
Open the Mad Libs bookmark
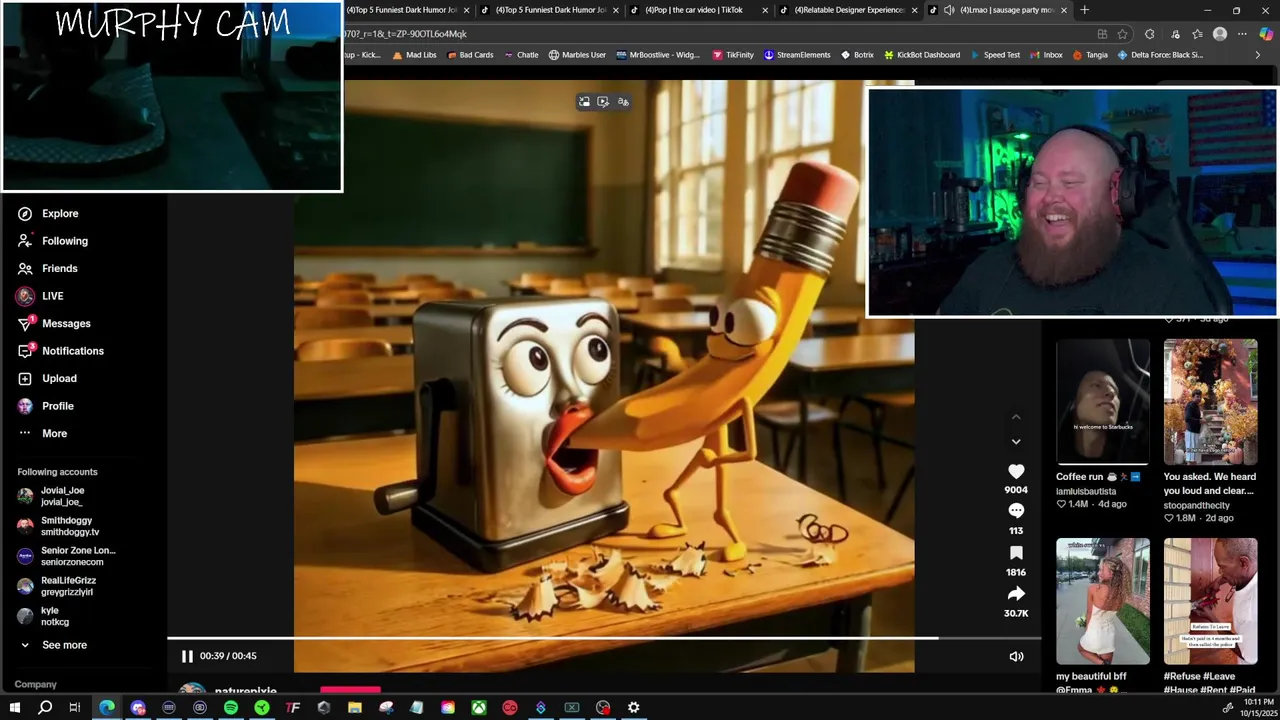pyautogui.click(x=414, y=55)
